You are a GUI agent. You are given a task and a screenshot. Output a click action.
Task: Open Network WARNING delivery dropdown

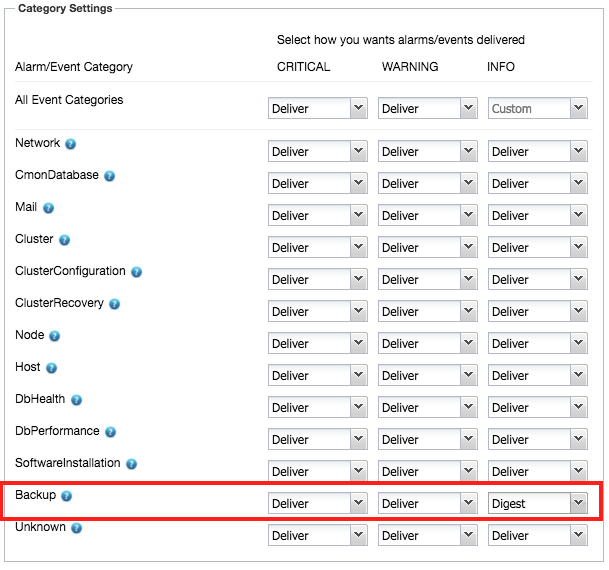pyautogui.click(x=428, y=151)
